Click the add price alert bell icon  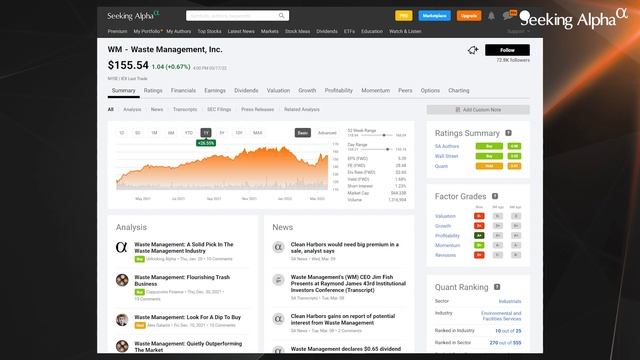point(473,50)
